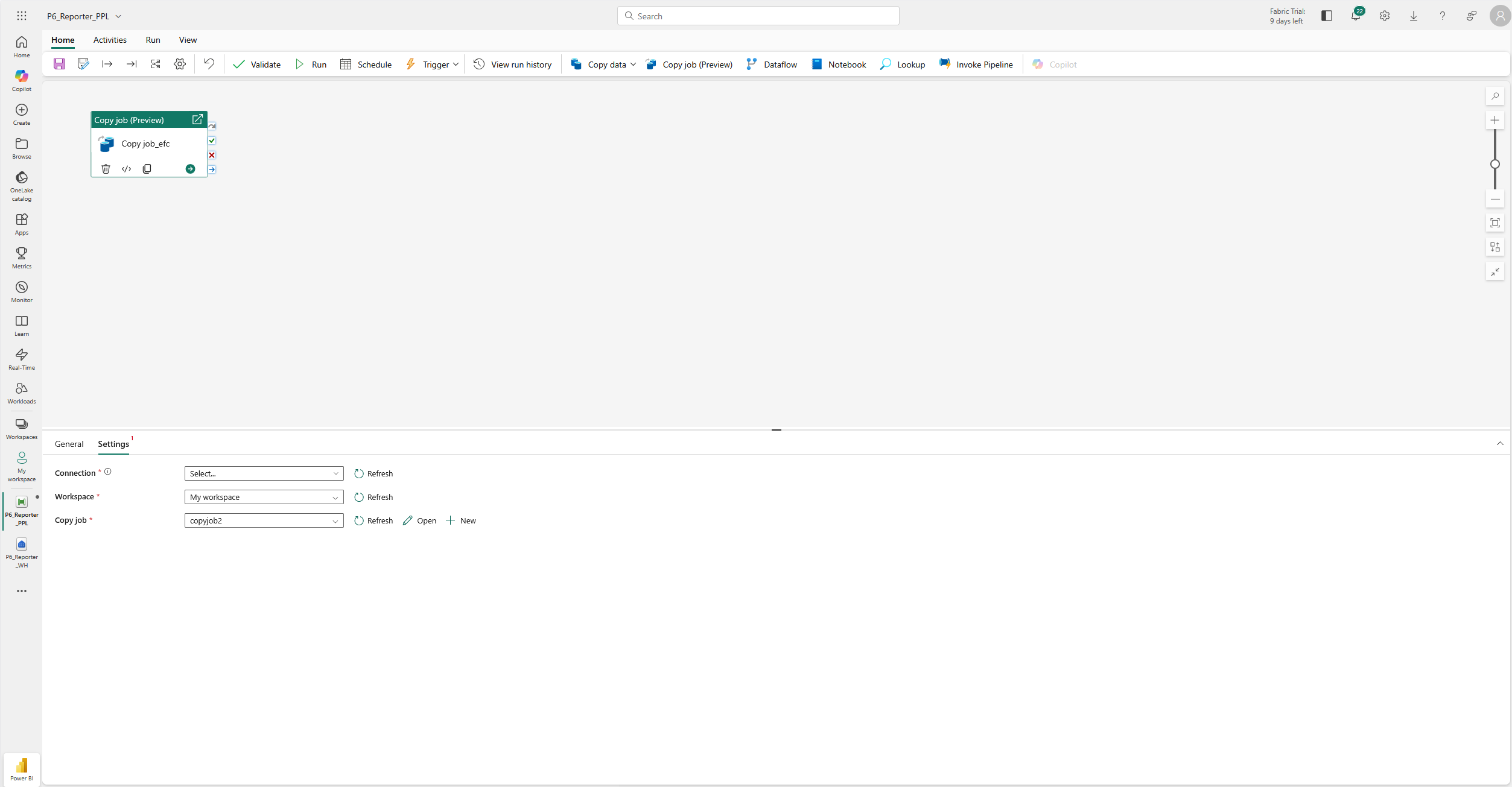Open the Connection Select dropdown

pyautogui.click(x=264, y=473)
